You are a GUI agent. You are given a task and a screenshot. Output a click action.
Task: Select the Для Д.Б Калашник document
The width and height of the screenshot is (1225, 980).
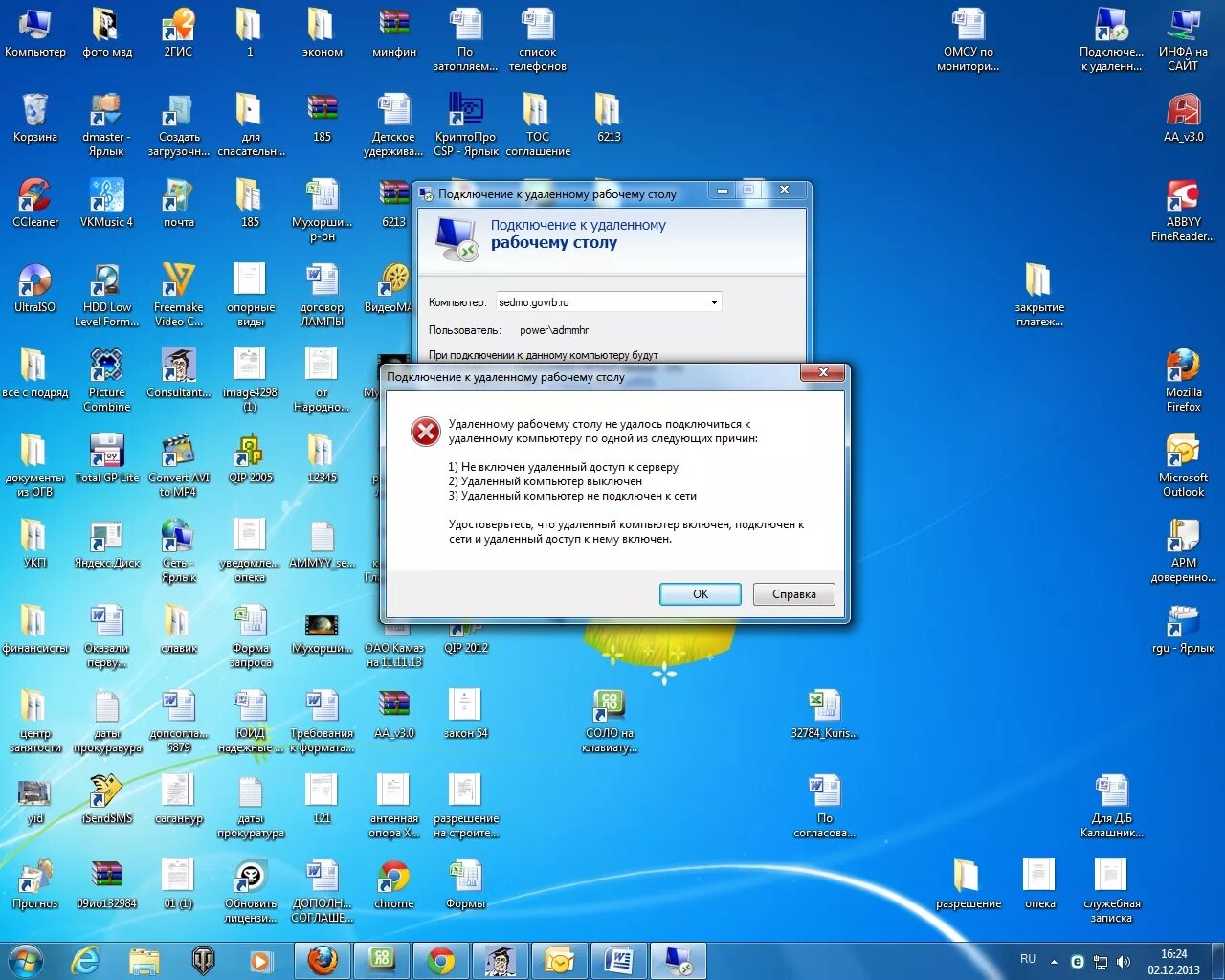[1111, 806]
